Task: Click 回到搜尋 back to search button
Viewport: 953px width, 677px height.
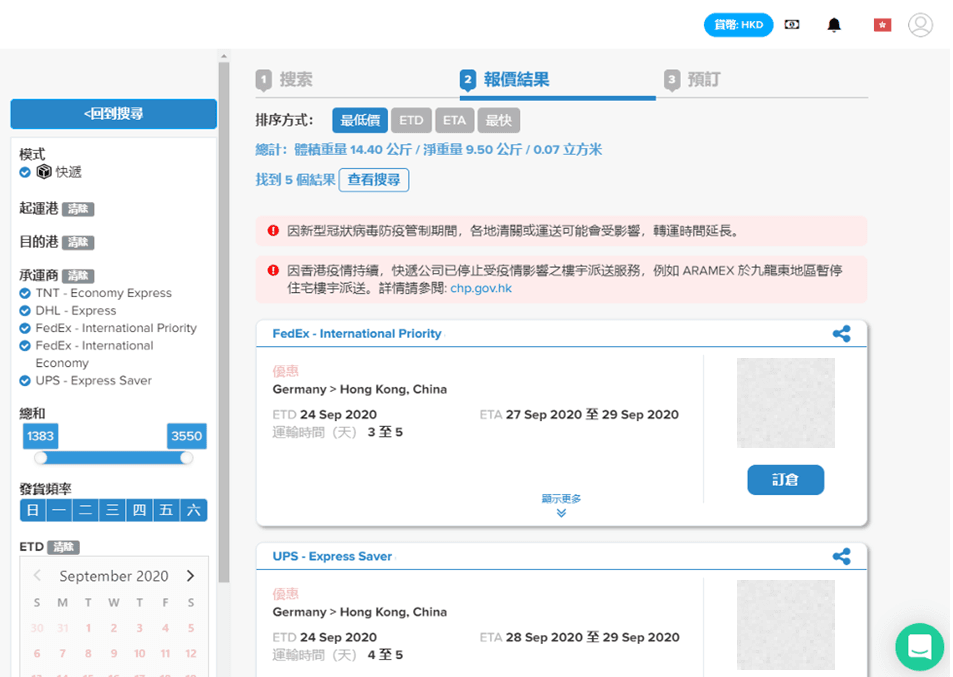Action: tap(114, 114)
